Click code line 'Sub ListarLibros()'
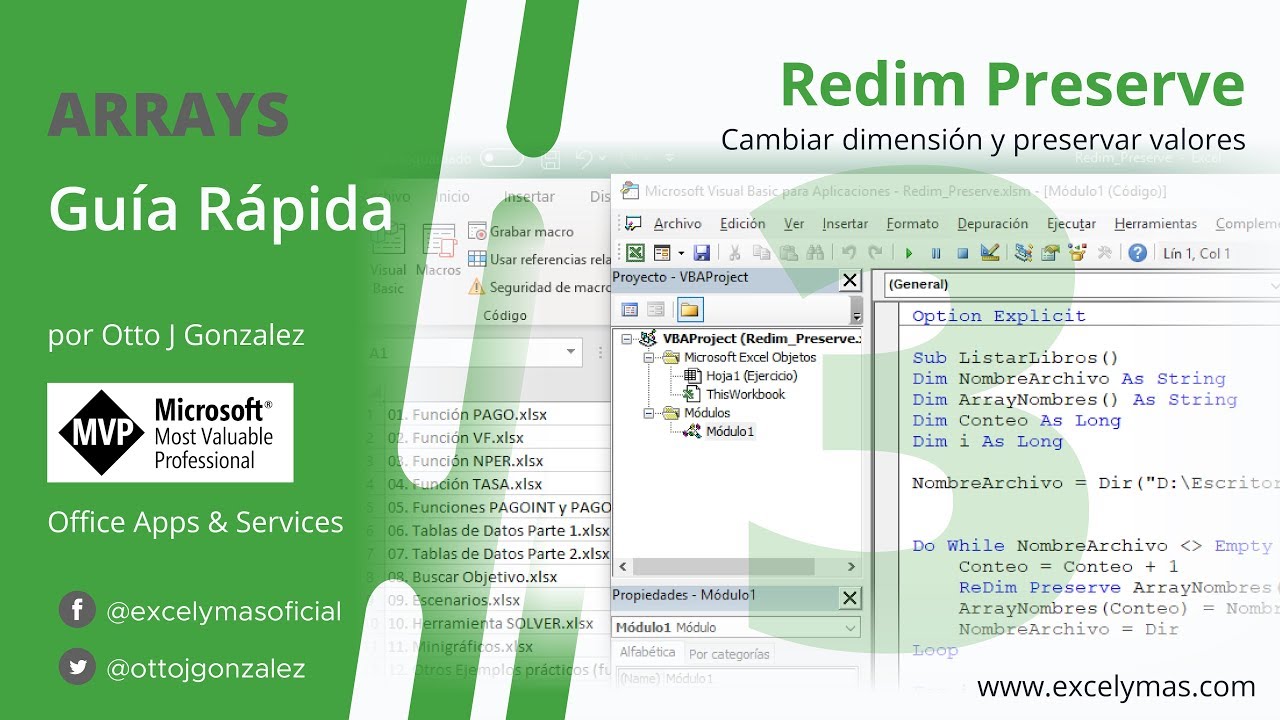 click(x=1015, y=358)
